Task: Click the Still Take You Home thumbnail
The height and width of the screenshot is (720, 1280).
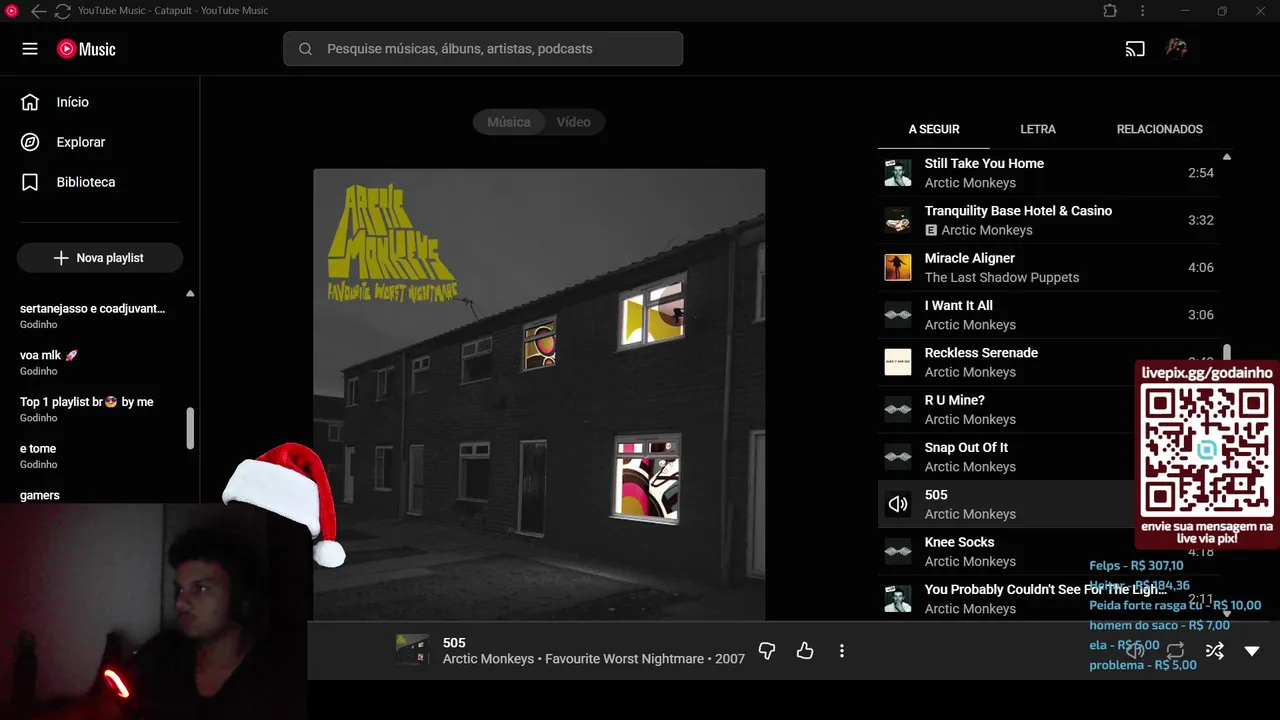Action: [898, 173]
